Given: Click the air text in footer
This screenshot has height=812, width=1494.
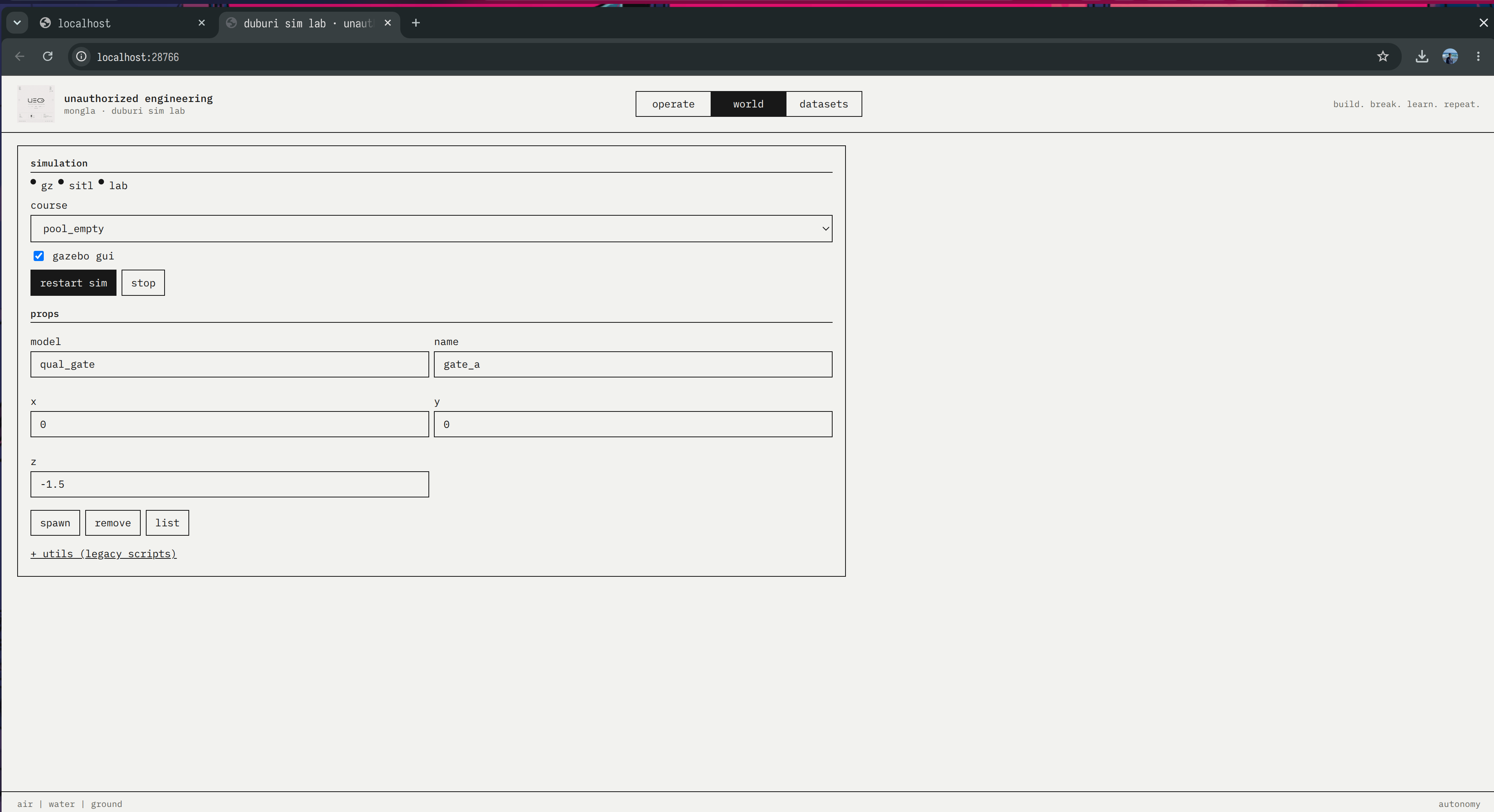Looking at the screenshot, I should (x=25, y=804).
